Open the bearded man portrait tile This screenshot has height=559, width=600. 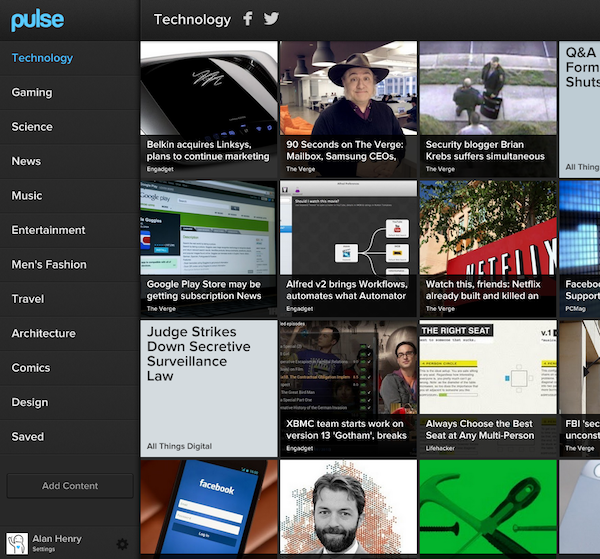349,507
